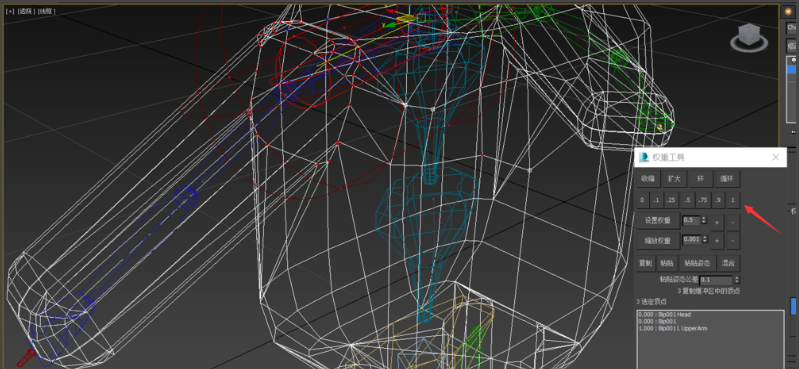Screen dimensions: 799x369
Task: Apply the .75 weight preset
Action: [703, 200]
